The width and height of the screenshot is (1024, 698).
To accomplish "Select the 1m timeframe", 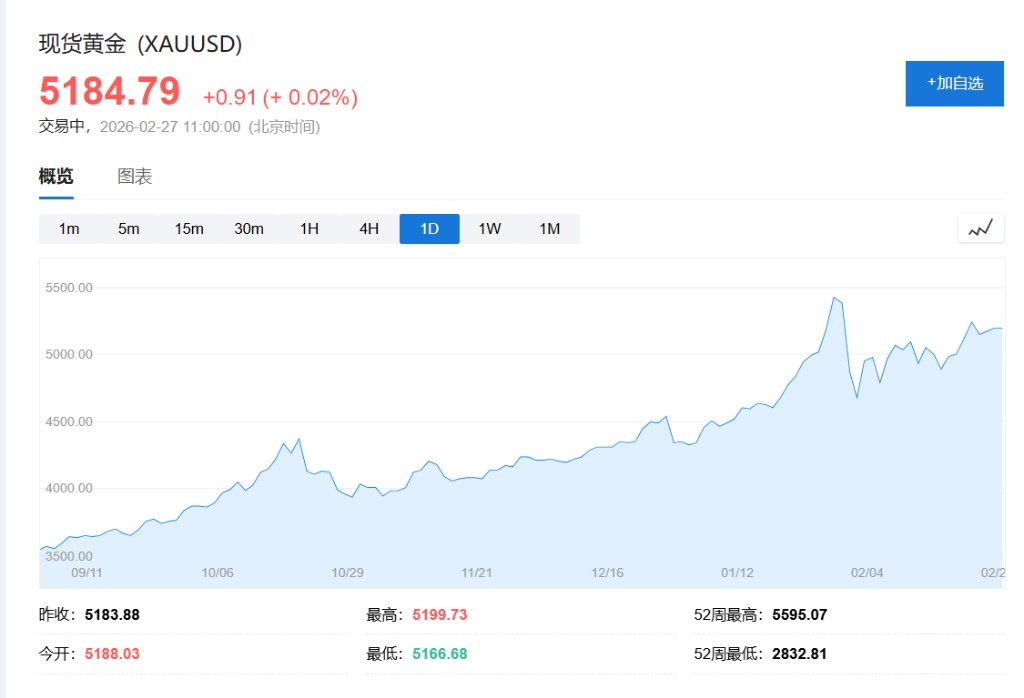I will point(69,229).
